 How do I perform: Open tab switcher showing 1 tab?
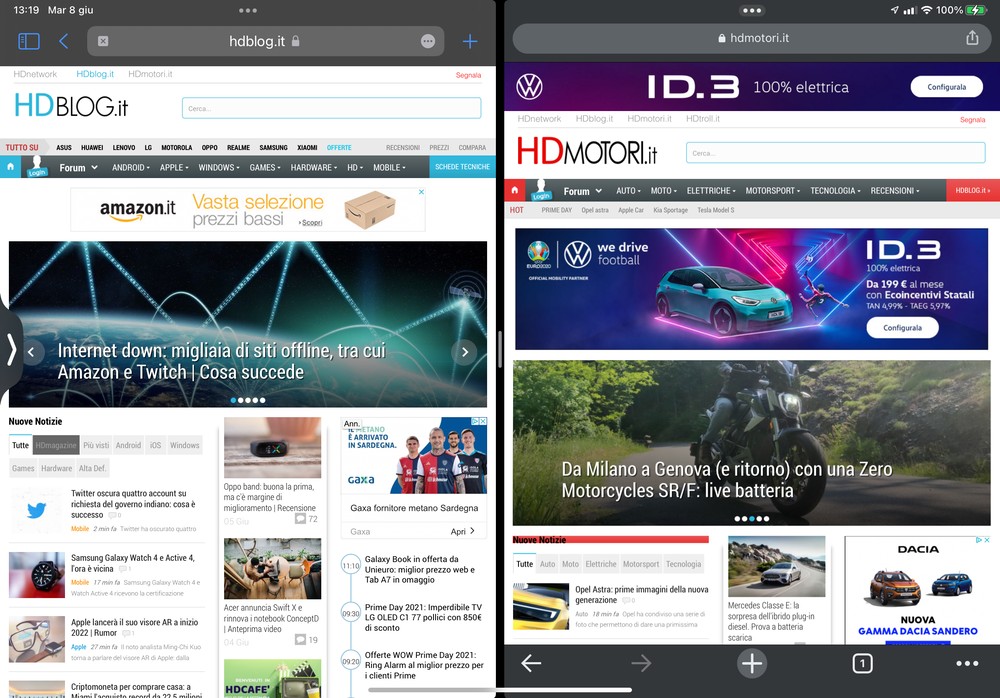[862, 663]
